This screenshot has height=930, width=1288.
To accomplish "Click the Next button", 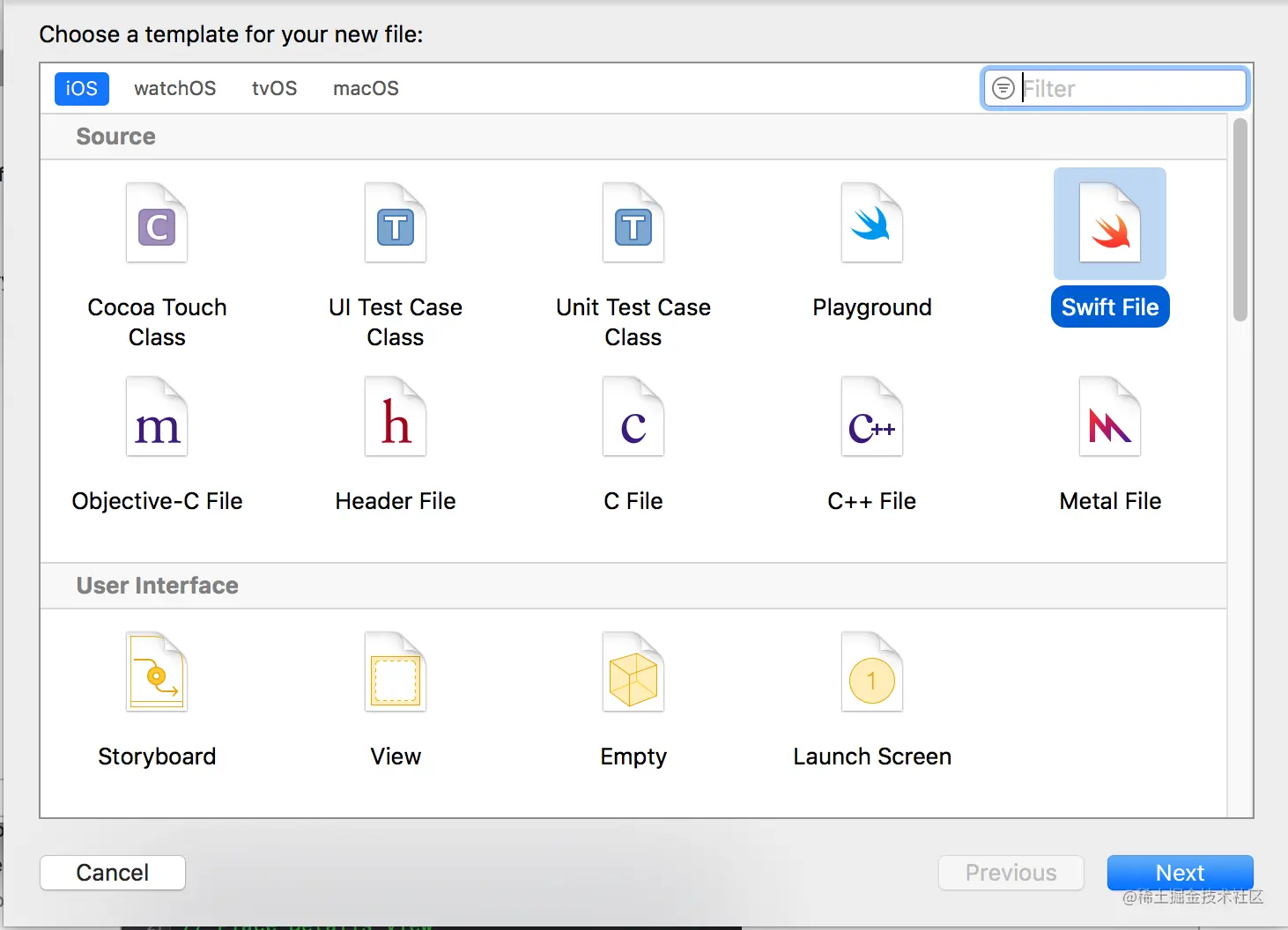I will click(1180, 873).
